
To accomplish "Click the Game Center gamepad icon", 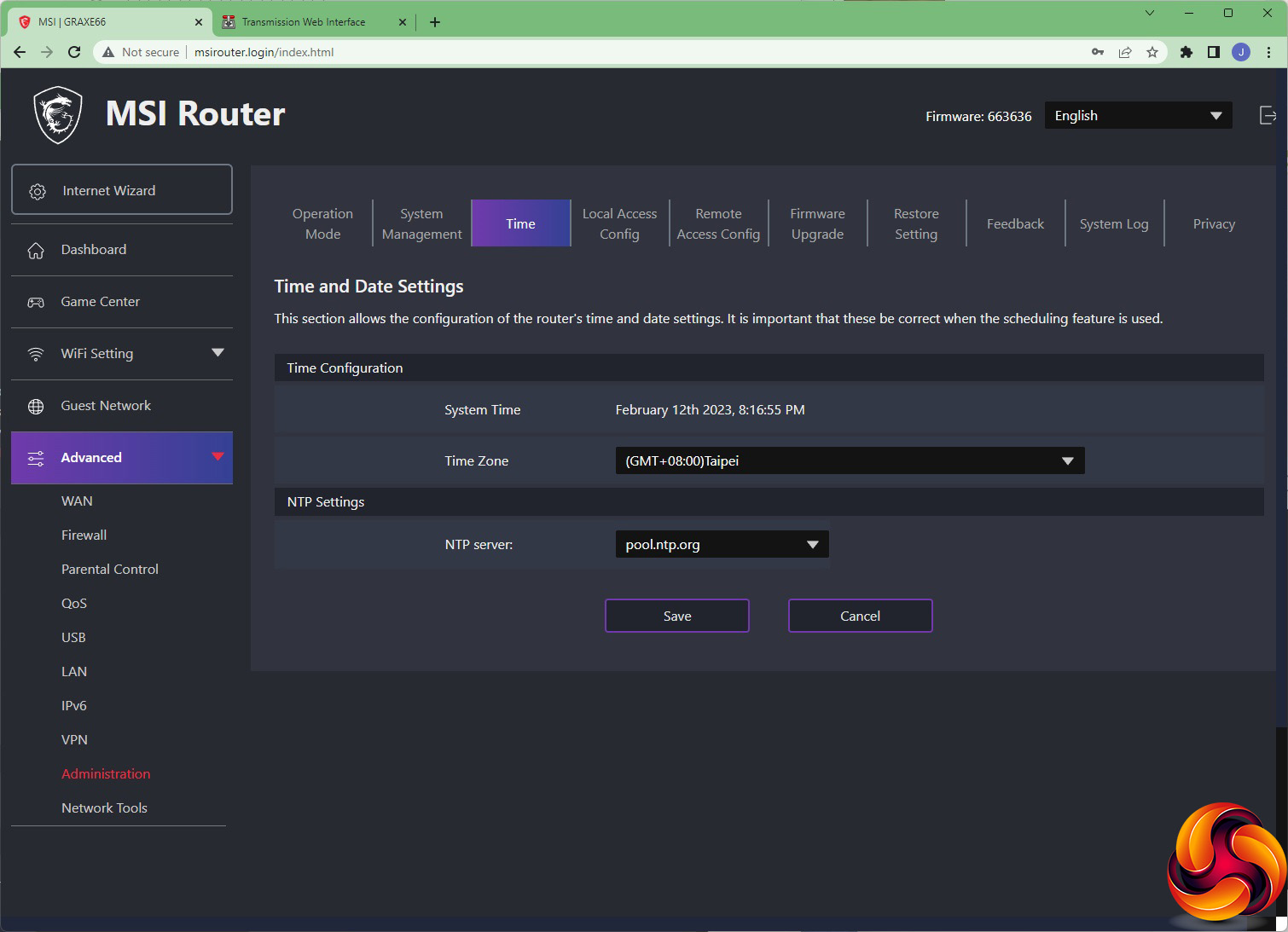I will (x=36, y=302).
